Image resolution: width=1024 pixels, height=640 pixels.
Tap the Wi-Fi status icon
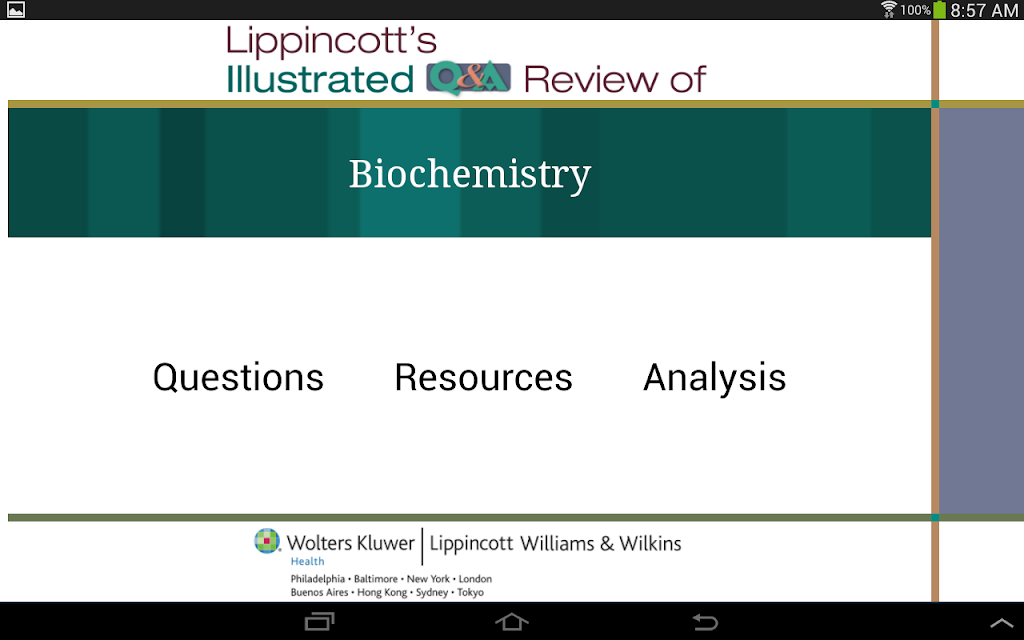pyautogui.click(x=888, y=9)
